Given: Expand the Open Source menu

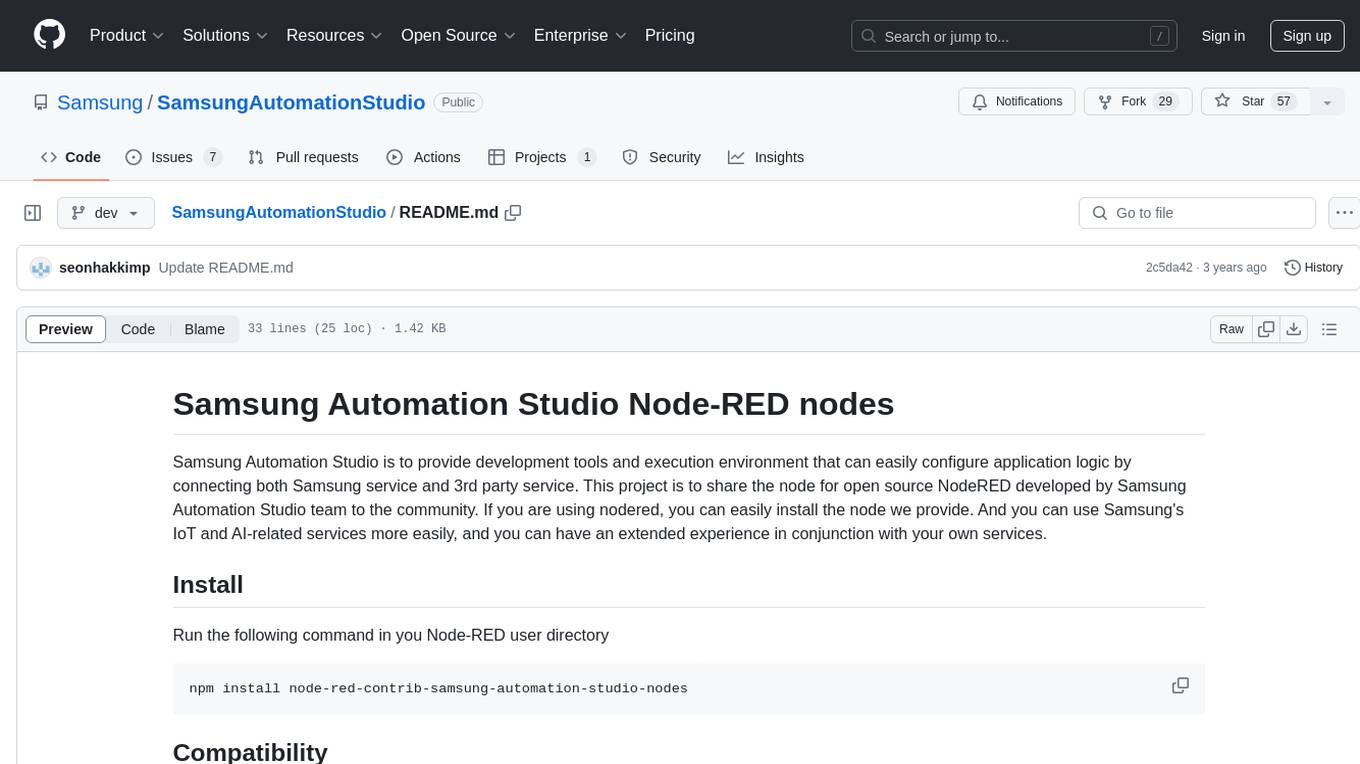Looking at the screenshot, I should coord(458,35).
